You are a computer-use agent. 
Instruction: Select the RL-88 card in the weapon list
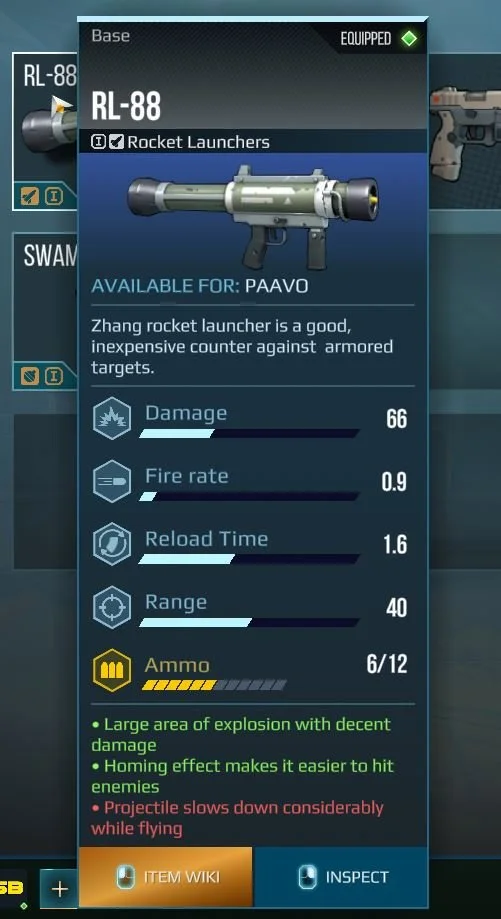(x=45, y=131)
